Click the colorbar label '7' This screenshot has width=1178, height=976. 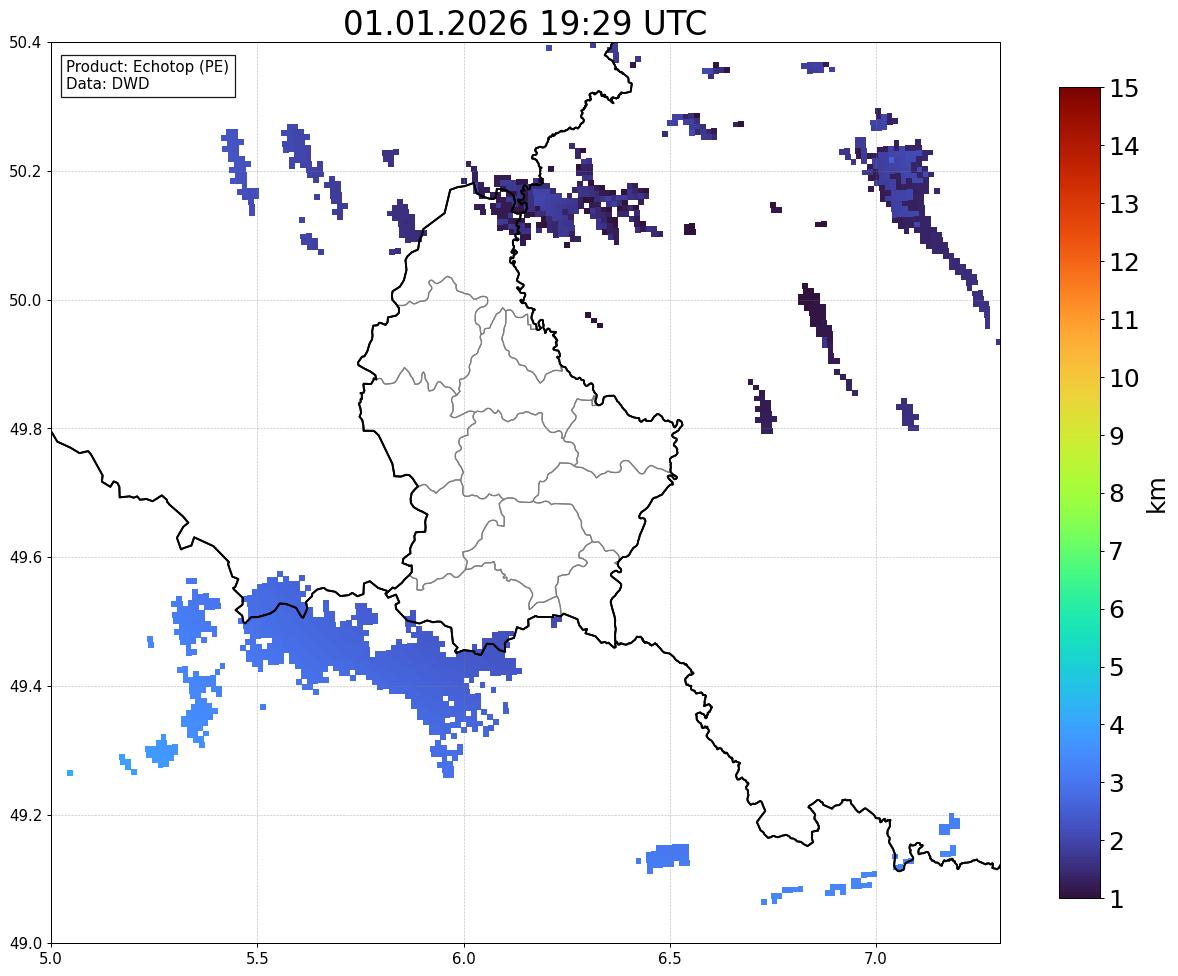coord(1117,551)
